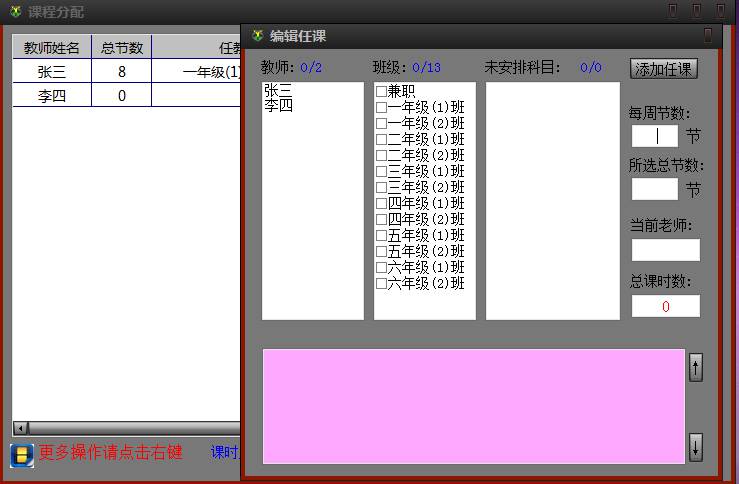Click the 编辑任课 window title icon
Screen dimensions: 739x484
tap(257, 36)
